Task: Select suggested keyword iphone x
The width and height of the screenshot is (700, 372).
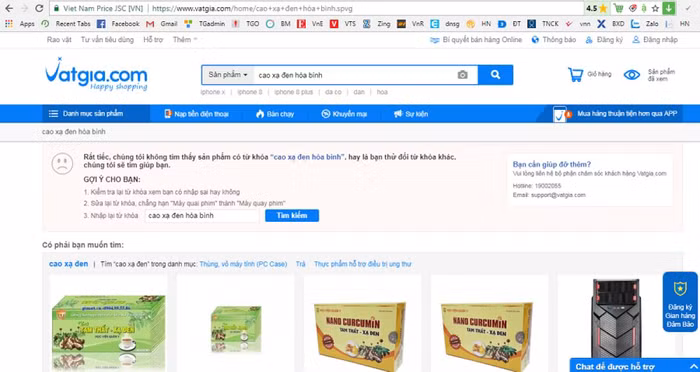Action: pos(212,92)
